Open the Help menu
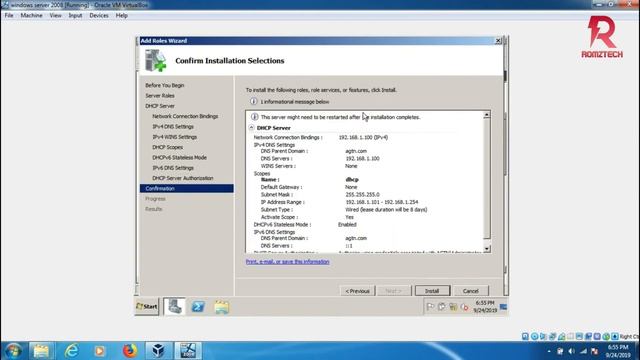The height and width of the screenshot is (360, 640). [x=122, y=16]
